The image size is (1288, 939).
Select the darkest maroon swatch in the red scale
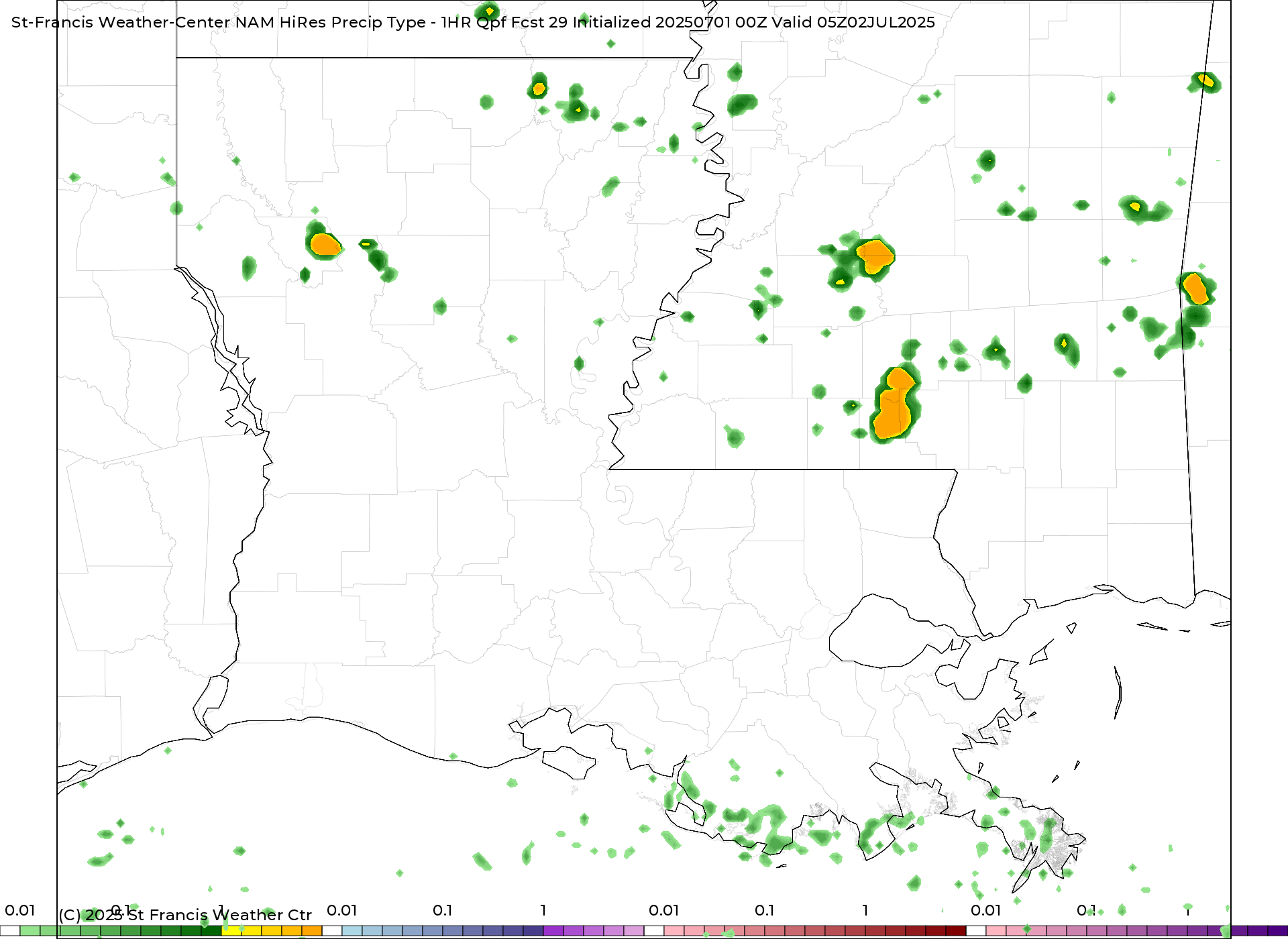[956, 931]
